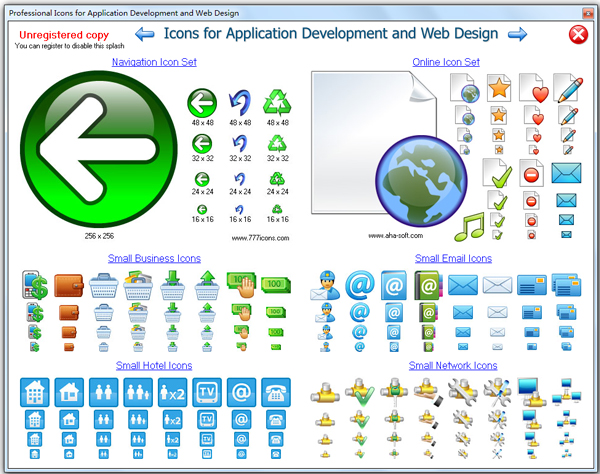Click the 48 x 48 green recycle icon
This screenshot has width=600, height=474.
[x=277, y=103]
